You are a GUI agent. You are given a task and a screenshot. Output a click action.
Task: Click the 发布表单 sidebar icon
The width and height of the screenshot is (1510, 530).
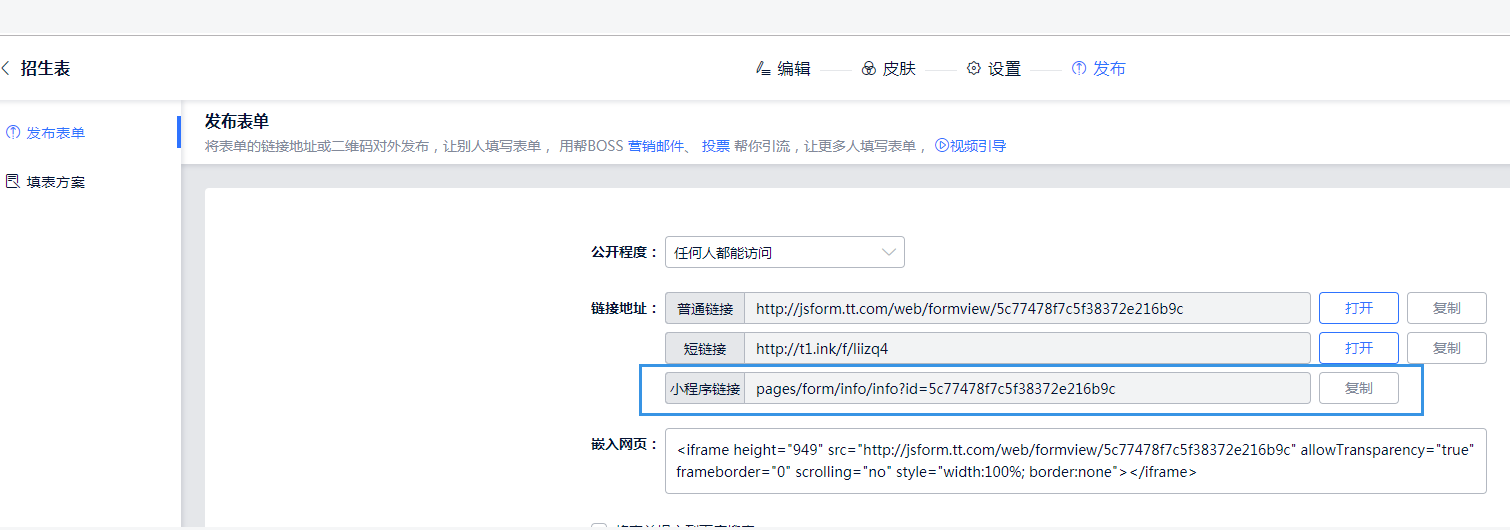click(13, 133)
